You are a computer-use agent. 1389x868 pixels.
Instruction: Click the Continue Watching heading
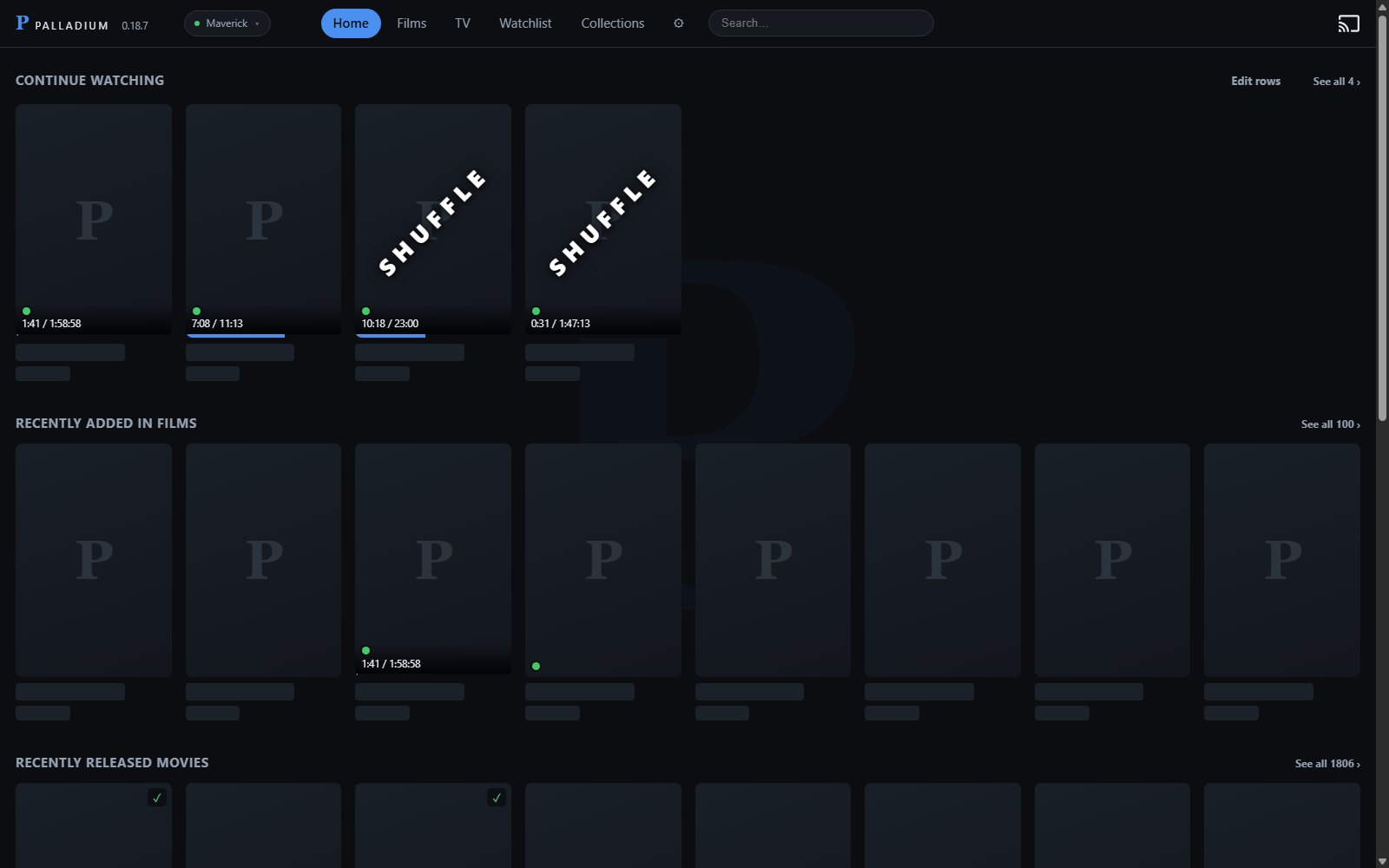pos(89,80)
